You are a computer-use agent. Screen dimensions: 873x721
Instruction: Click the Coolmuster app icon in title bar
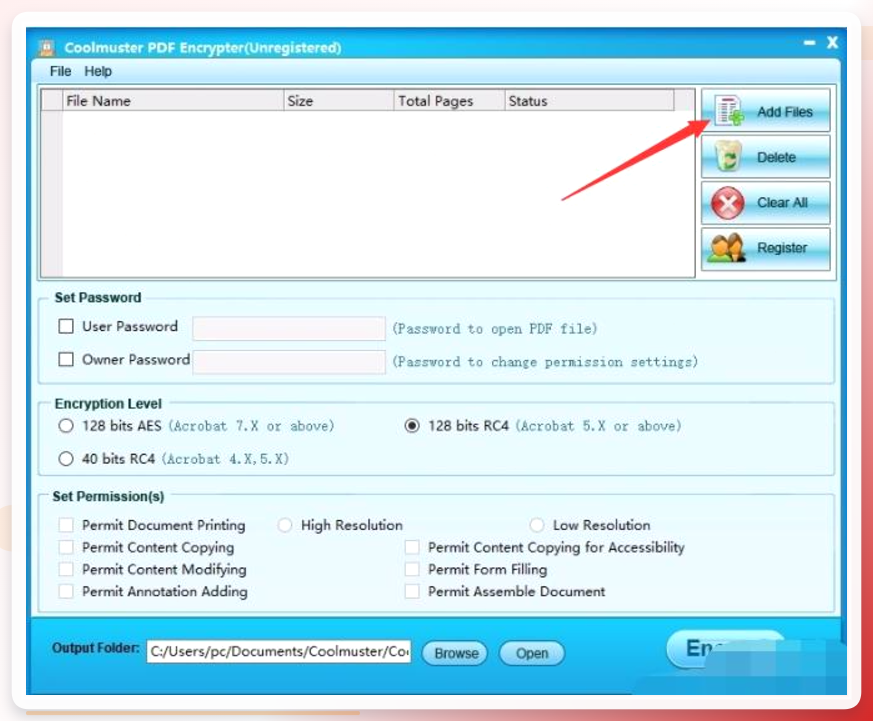47,48
